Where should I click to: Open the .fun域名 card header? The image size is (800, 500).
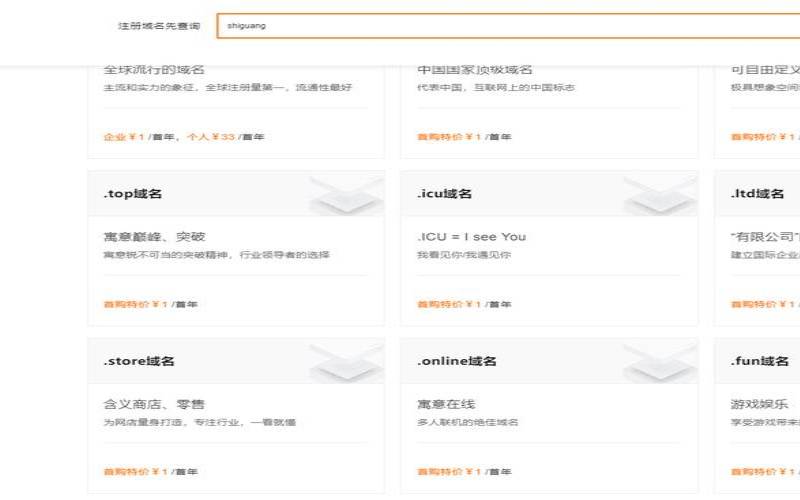click(757, 361)
